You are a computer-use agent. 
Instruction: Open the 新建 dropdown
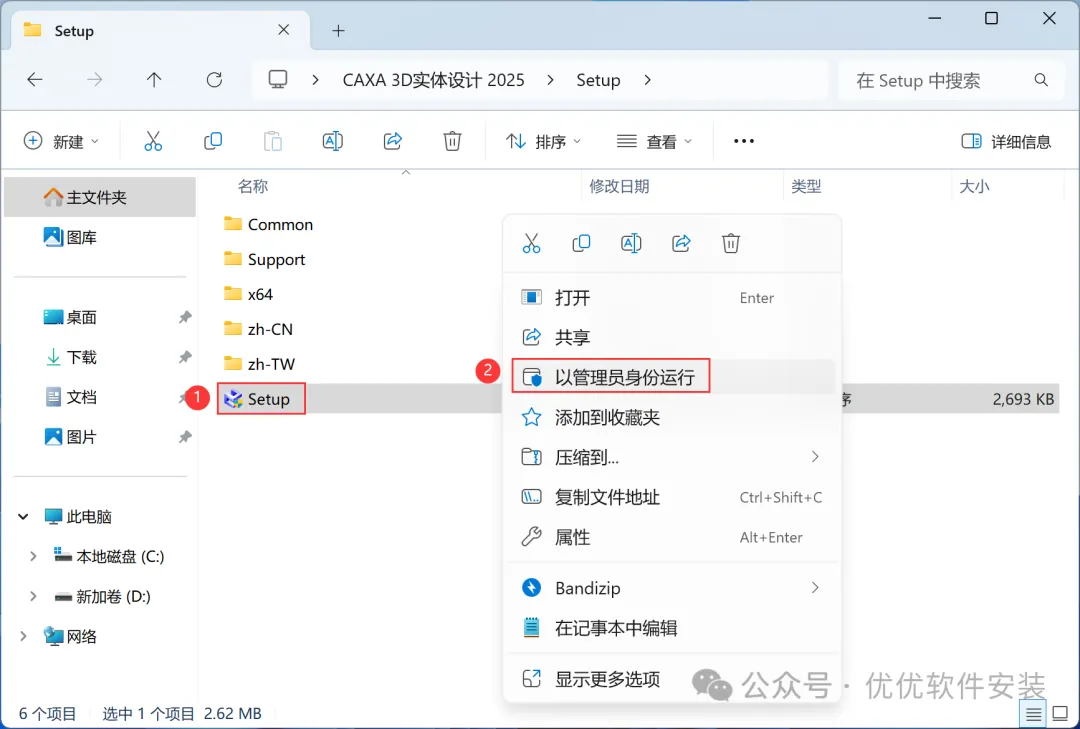(x=61, y=141)
